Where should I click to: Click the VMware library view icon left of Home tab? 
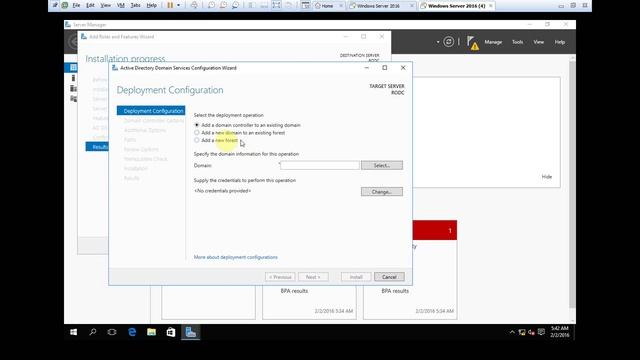pyautogui.click(x=305, y=5)
